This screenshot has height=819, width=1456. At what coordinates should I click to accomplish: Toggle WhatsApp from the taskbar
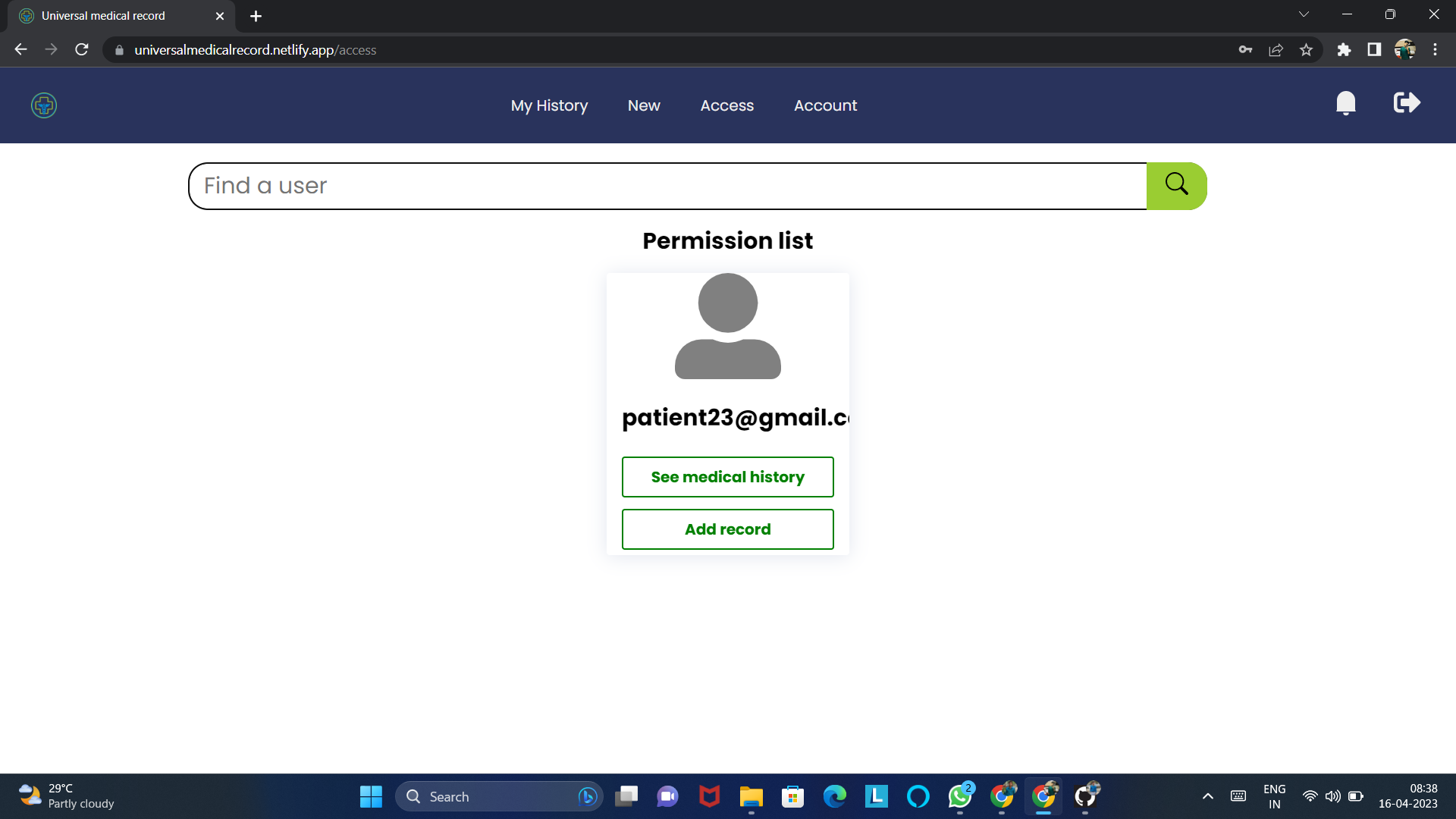[959, 796]
